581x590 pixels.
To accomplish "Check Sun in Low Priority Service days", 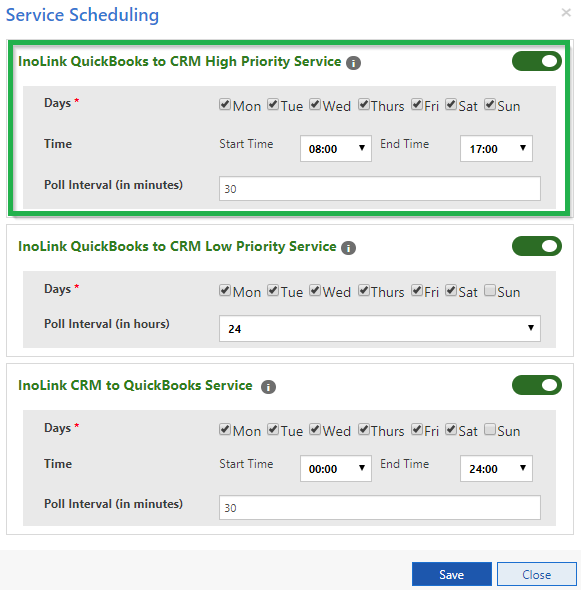I will click(x=490, y=290).
